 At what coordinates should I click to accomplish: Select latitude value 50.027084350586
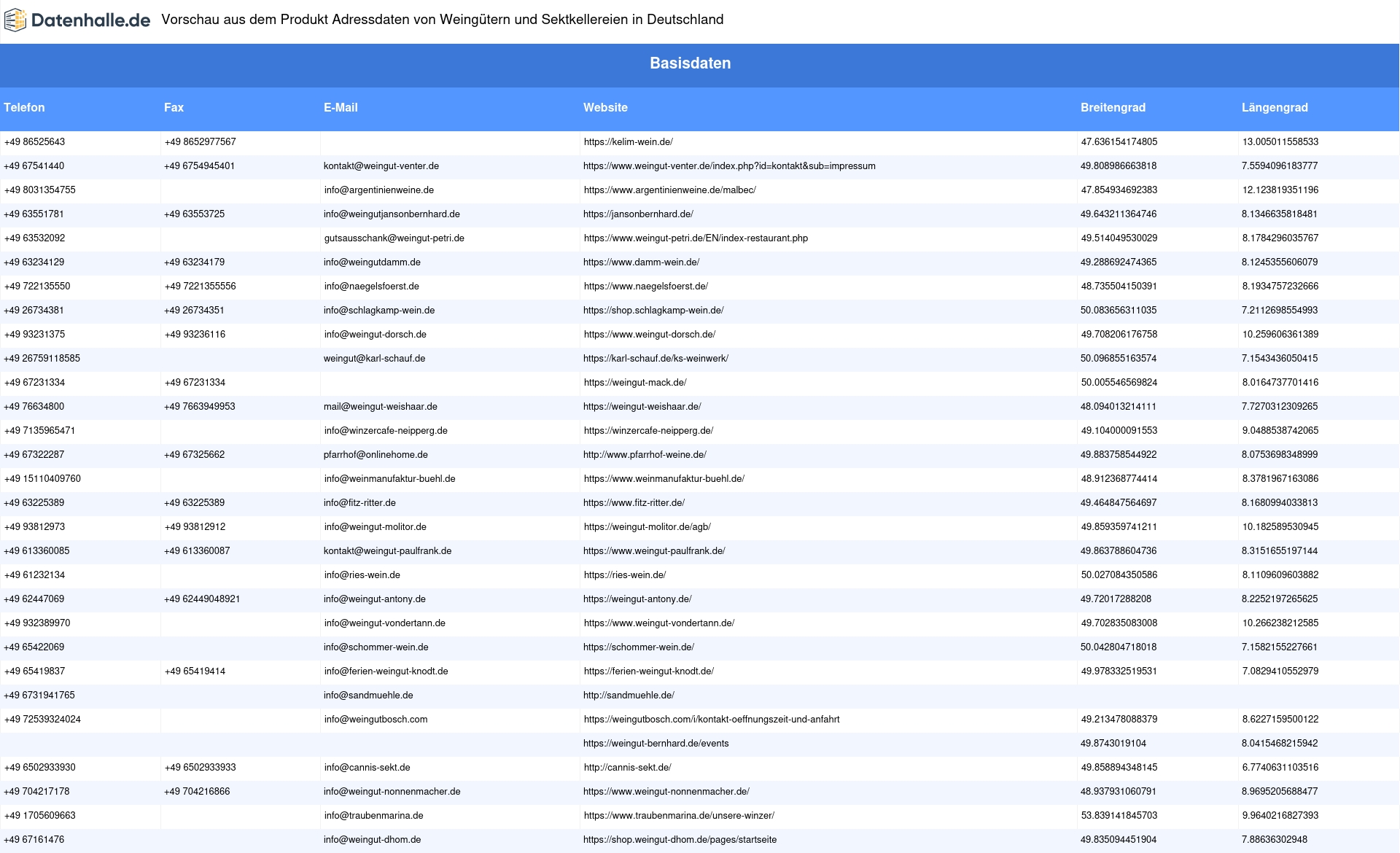(x=1119, y=575)
